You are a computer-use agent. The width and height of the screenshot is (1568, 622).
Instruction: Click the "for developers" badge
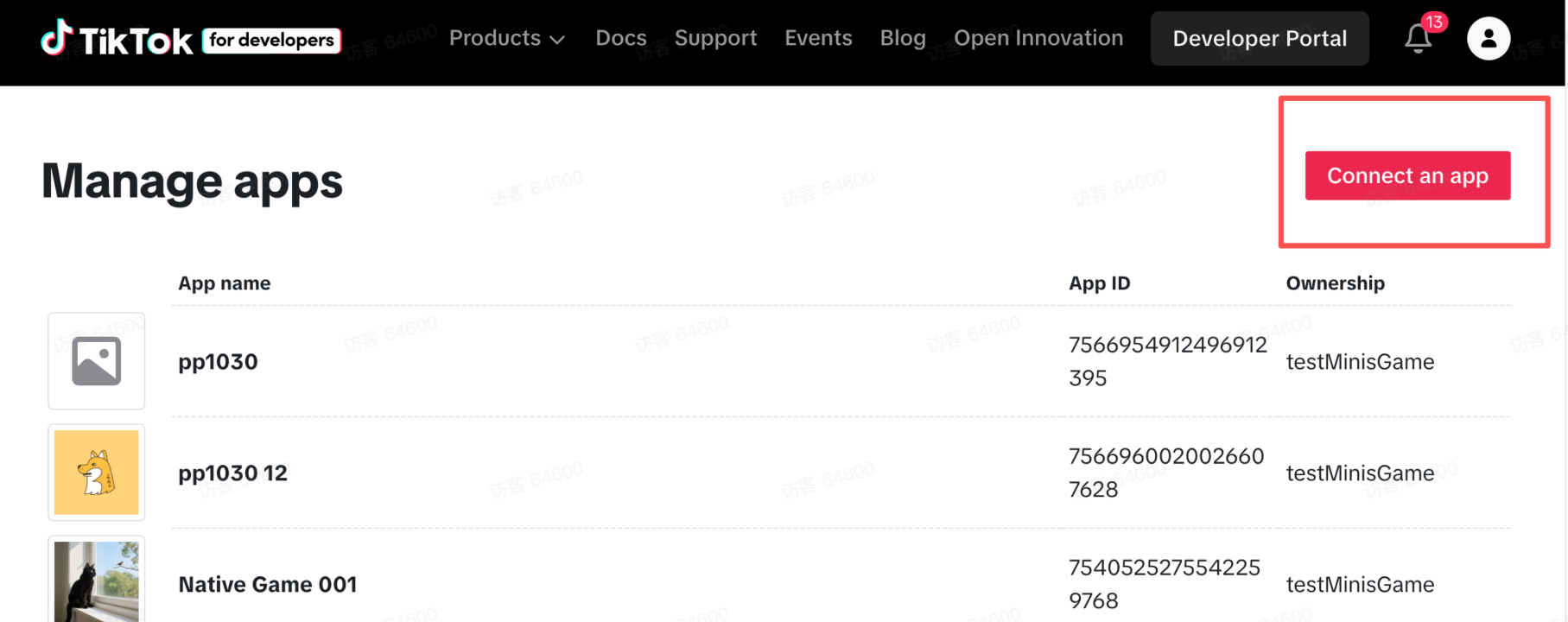271,40
